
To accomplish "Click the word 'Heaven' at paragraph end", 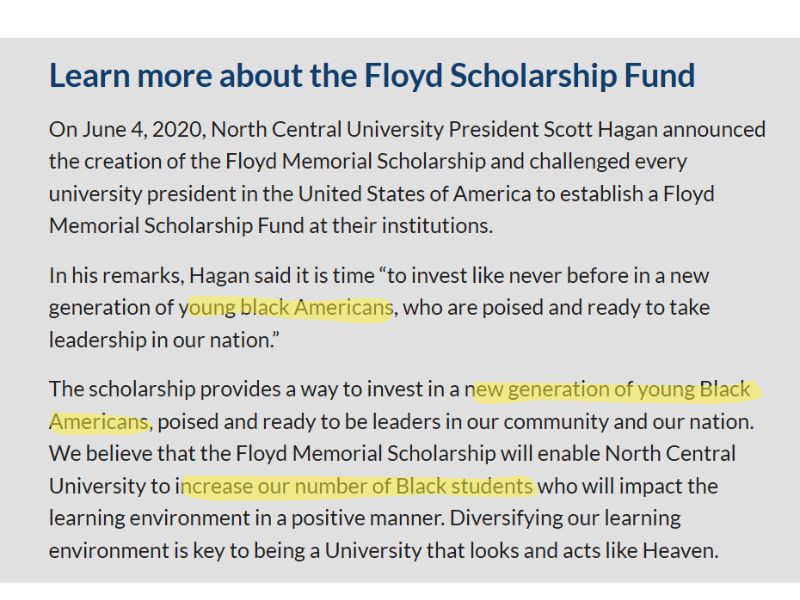I will (680, 551).
